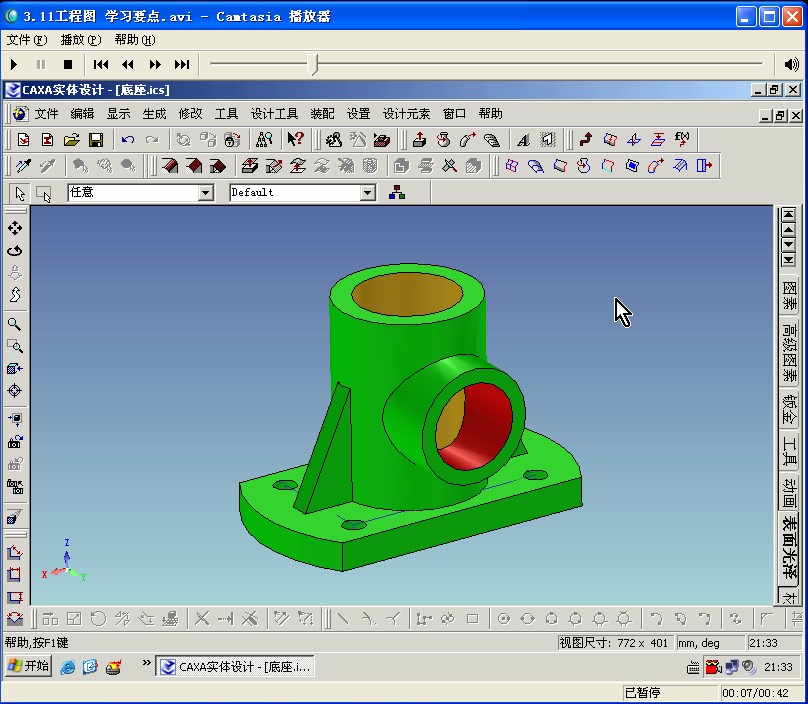808x704 pixels.
Task: Click the selection arrow tool icon
Action: (x=20, y=193)
